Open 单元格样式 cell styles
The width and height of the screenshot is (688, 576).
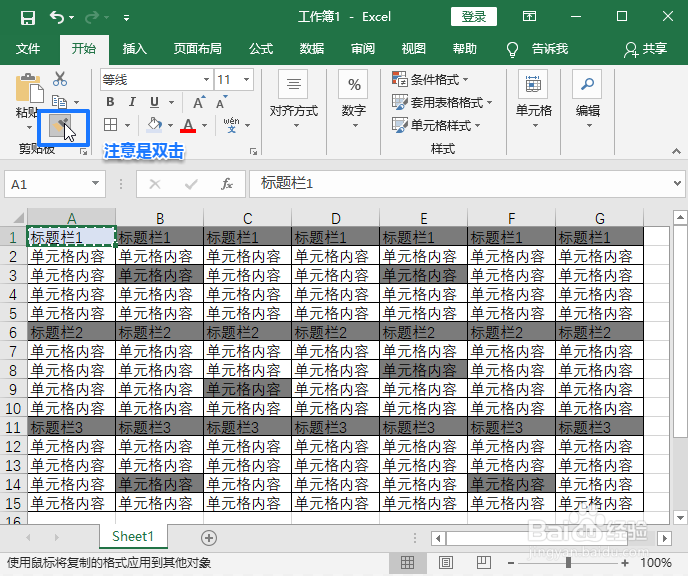(437, 125)
